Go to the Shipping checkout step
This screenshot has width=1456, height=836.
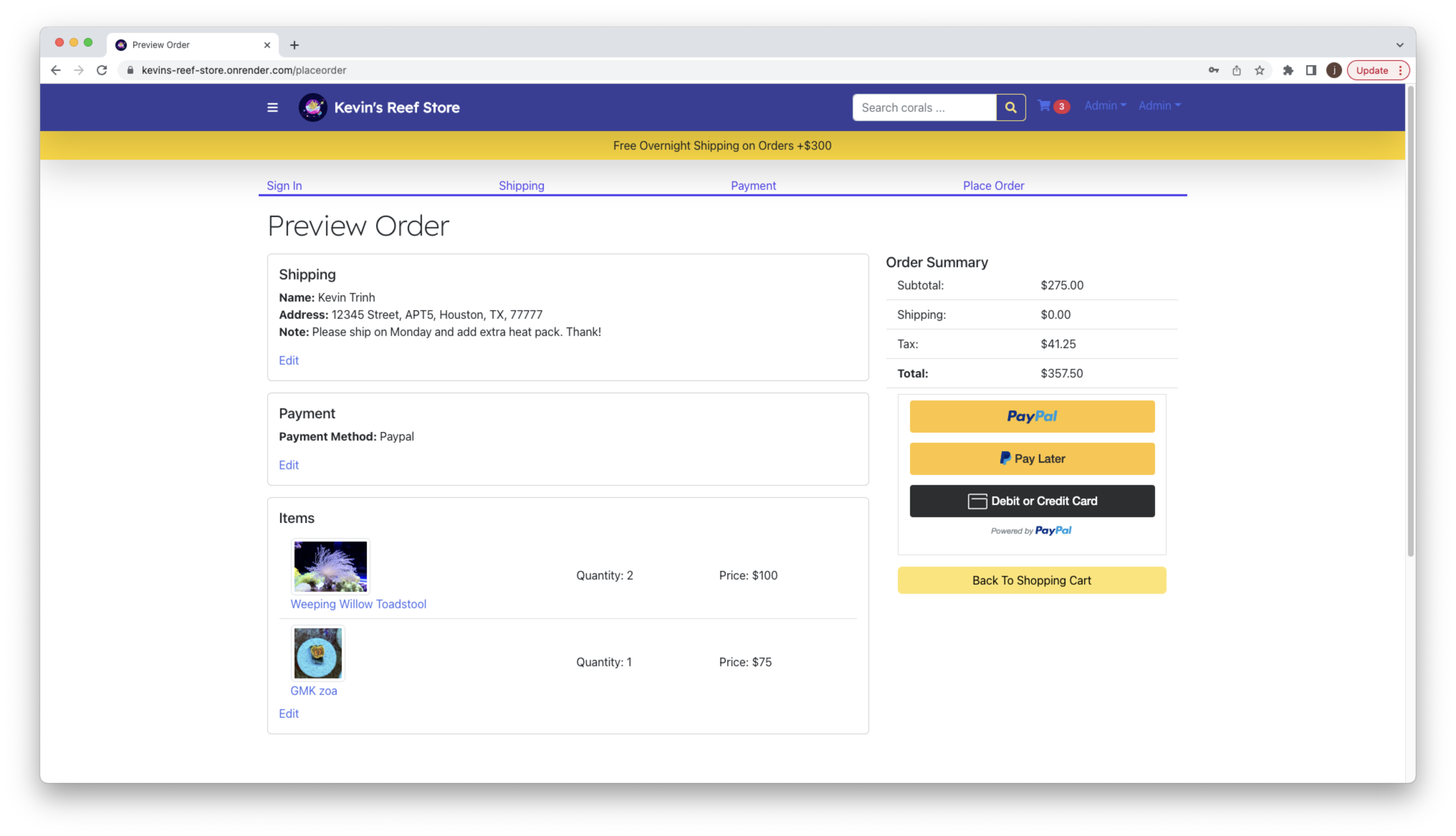coord(521,186)
